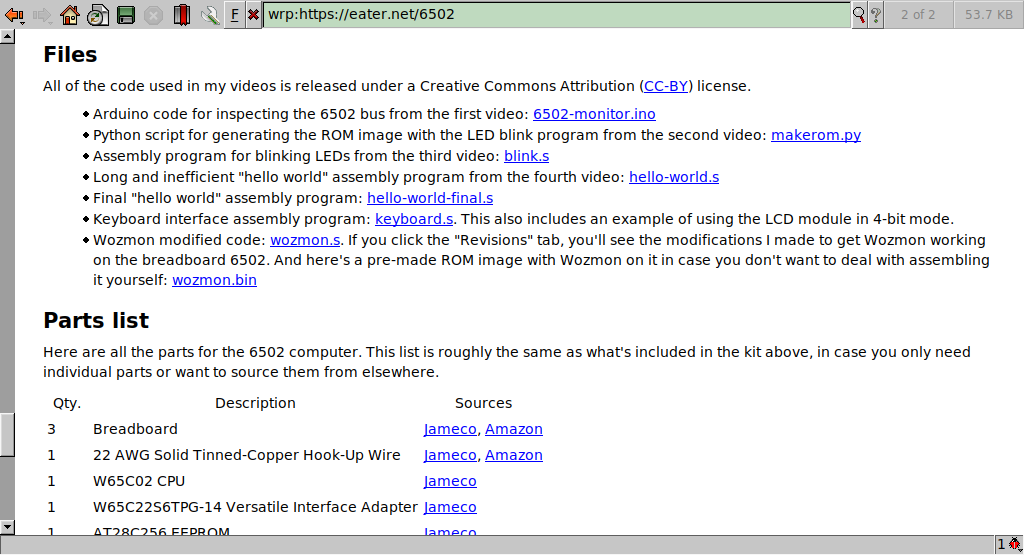Open the makerom.py link
The height and width of the screenshot is (555, 1024).
(815, 135)
